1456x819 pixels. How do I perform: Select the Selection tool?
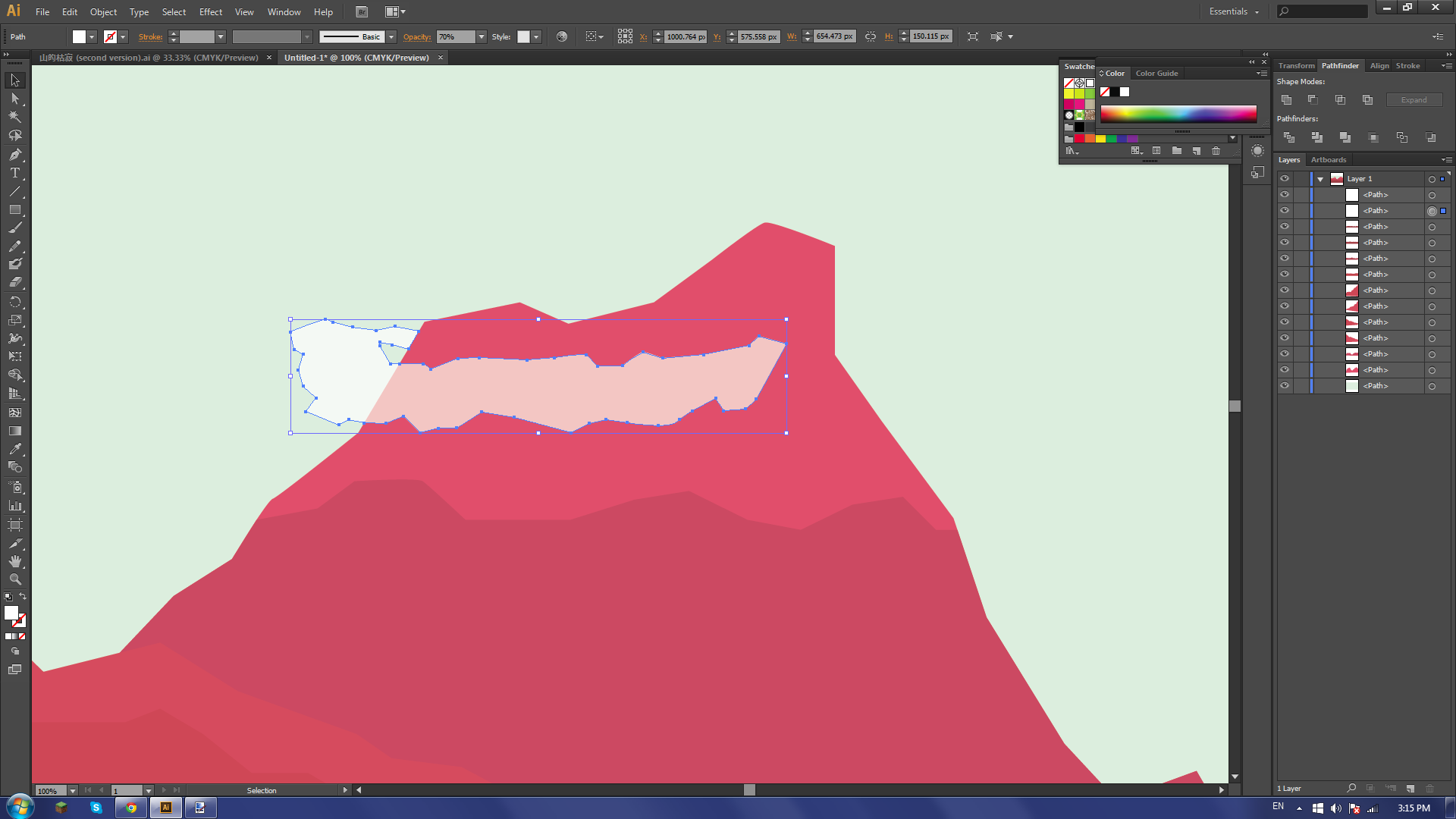click(x=15, y=80)
